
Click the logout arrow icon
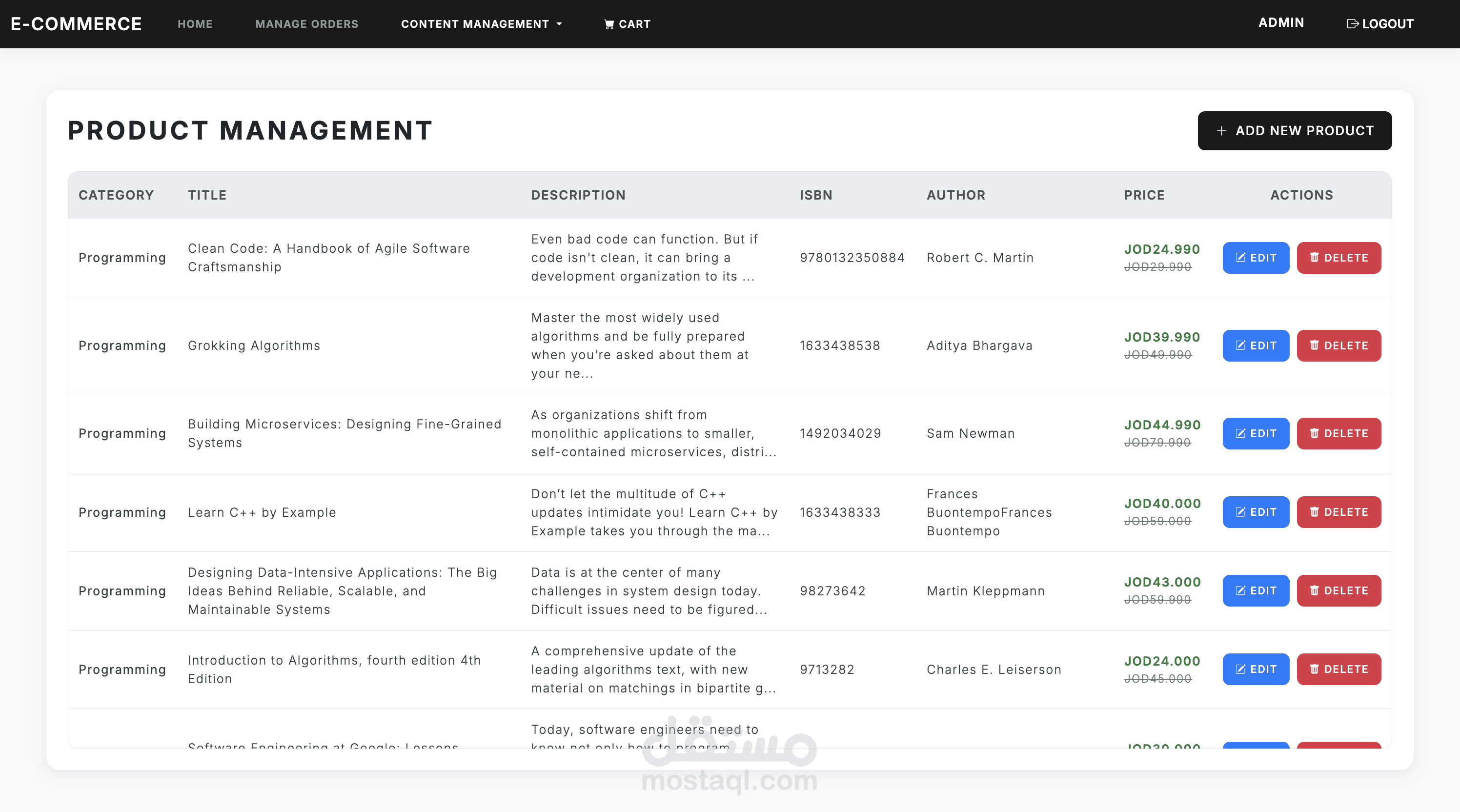tap(1352, 24)
